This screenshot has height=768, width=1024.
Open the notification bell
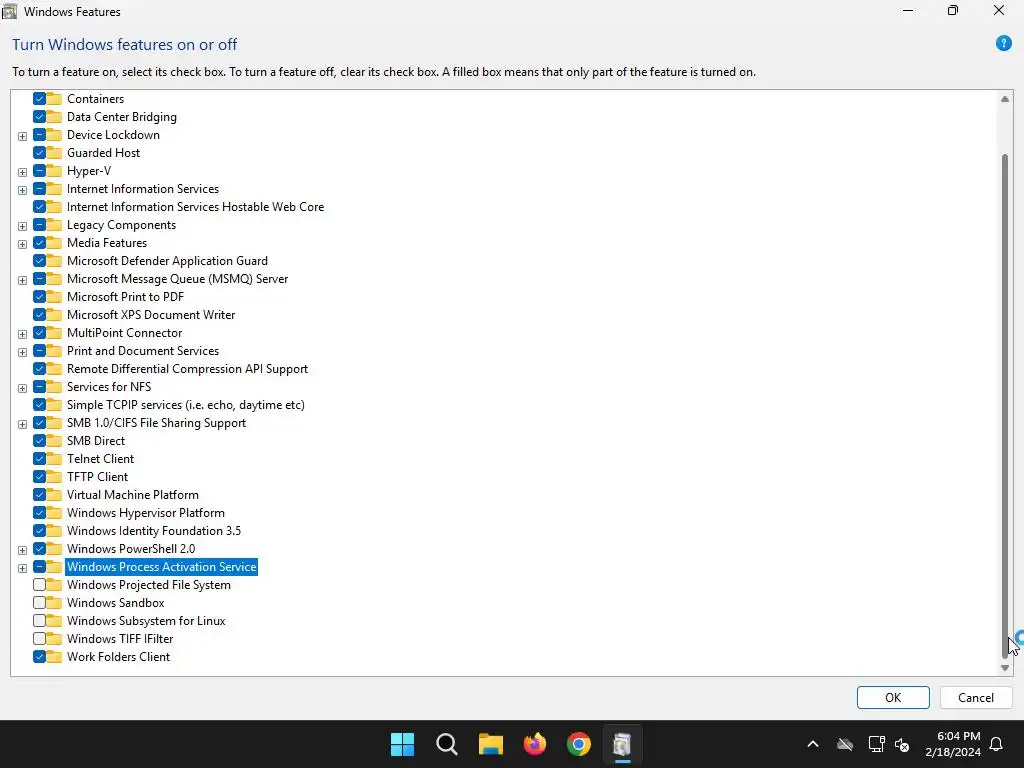997,744
